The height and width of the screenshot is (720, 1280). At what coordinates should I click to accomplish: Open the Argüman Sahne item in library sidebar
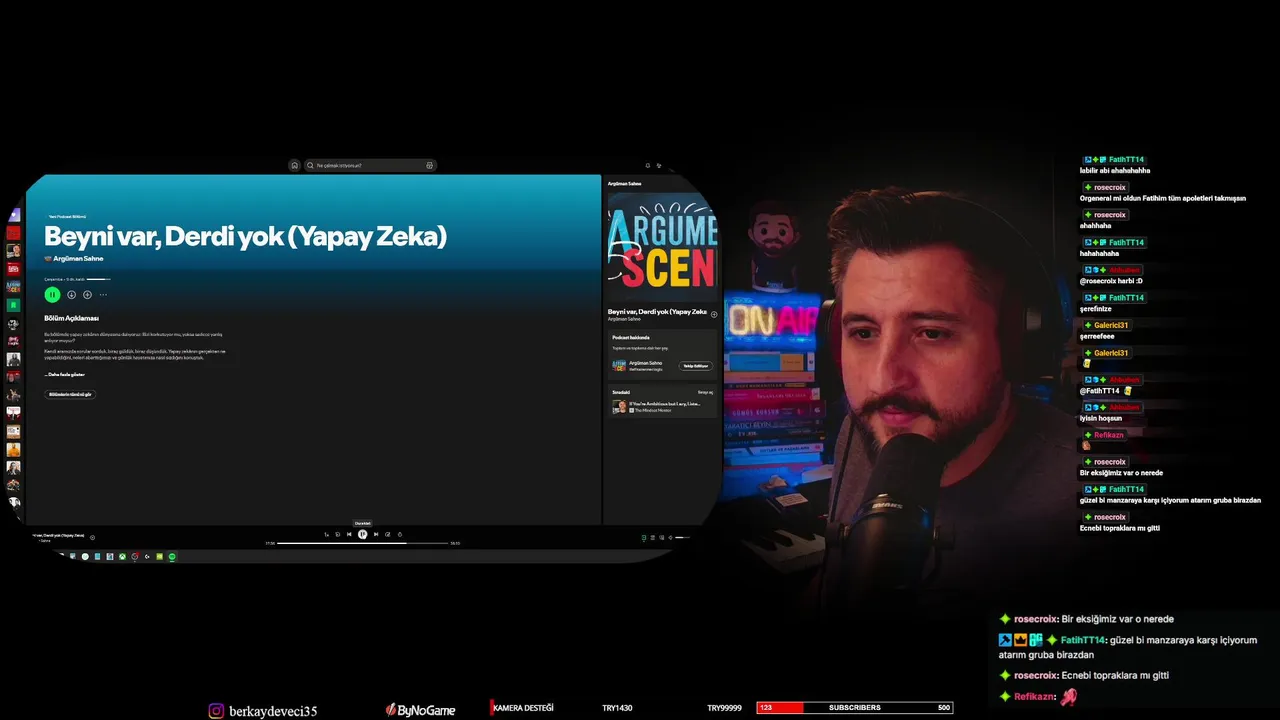(14, 286)
